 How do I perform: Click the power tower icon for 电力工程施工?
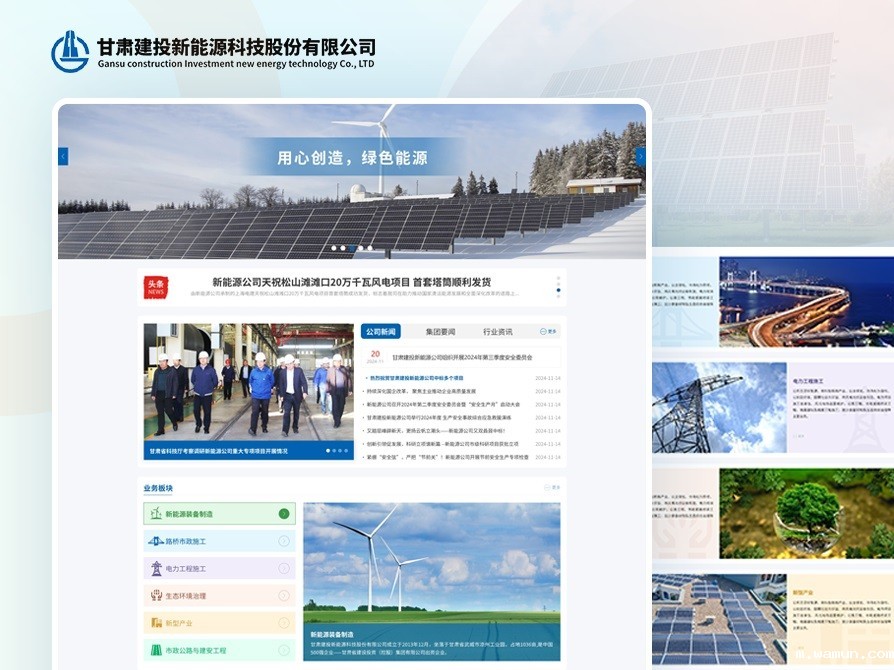click(156, 567)
